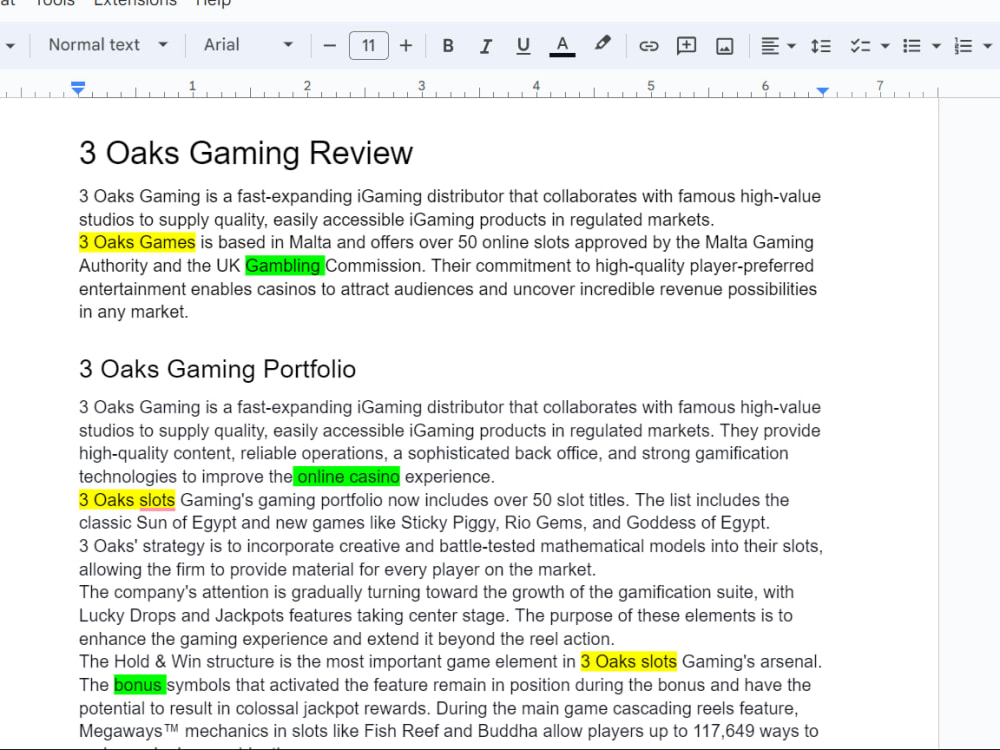
Task: Click the words 'Malta Gaming' in the first section
Action: click(759, 242)
